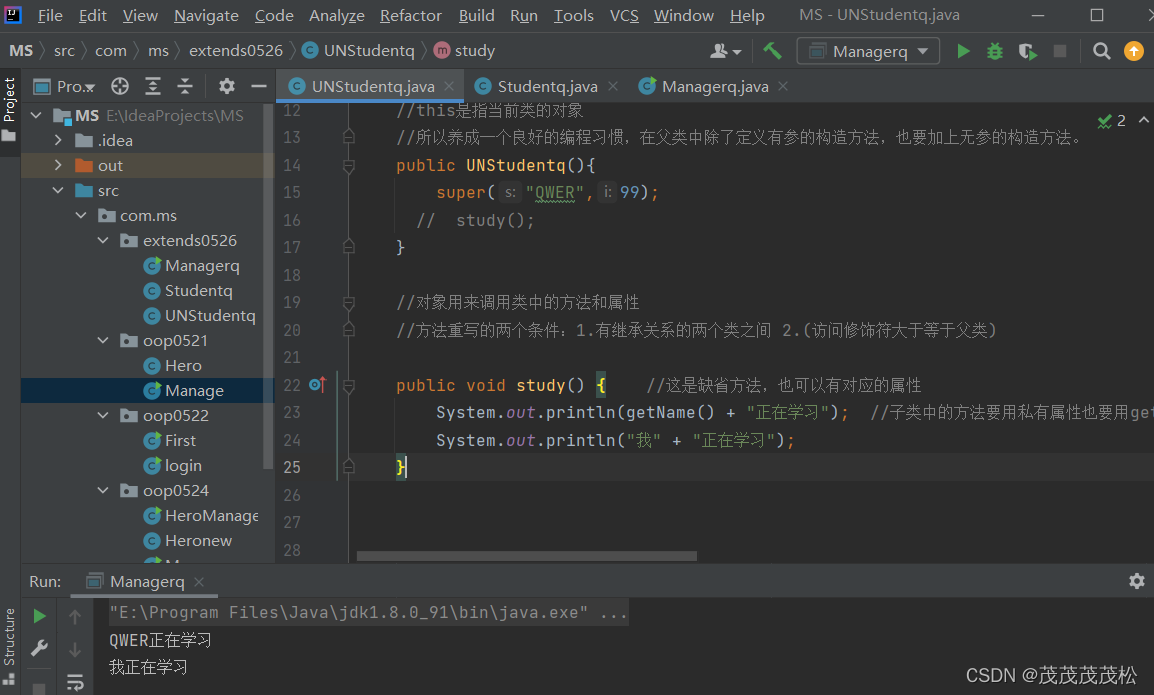1154x695 pixels.
Task: Open the Build menu
Action: coord(476,15)
